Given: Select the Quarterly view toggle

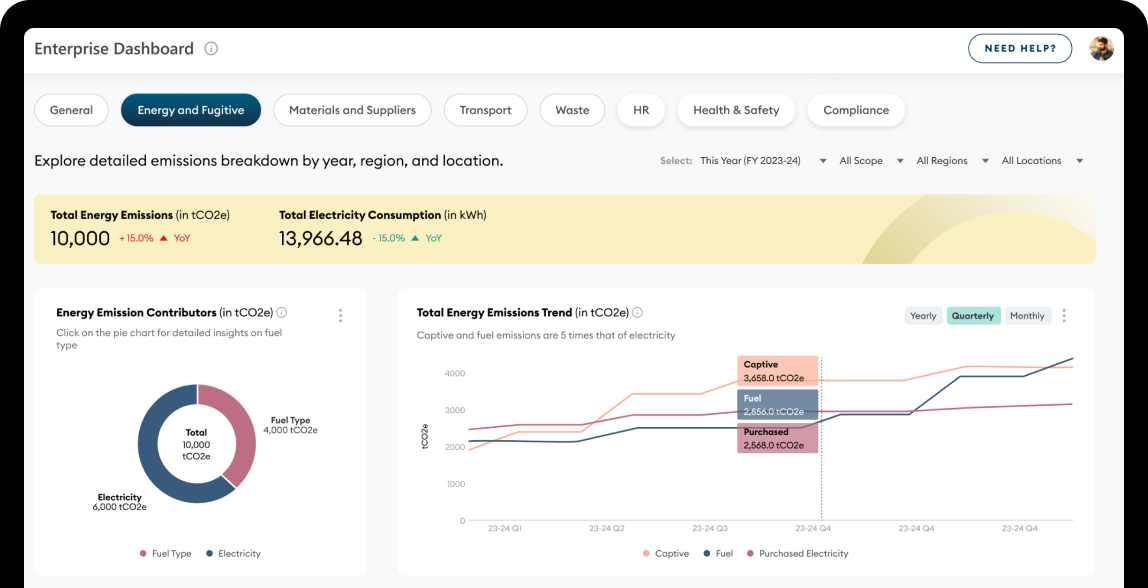Looking at the screenshot, I should pyautogui.click(x=973, y=316).
